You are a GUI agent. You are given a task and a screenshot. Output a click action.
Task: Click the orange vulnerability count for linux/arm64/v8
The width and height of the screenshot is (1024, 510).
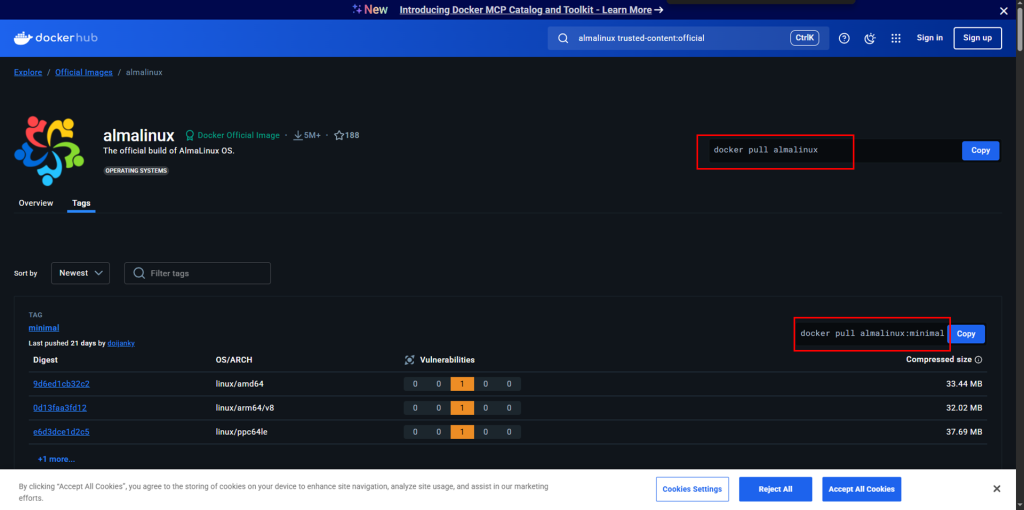click(x=462, y=408)
